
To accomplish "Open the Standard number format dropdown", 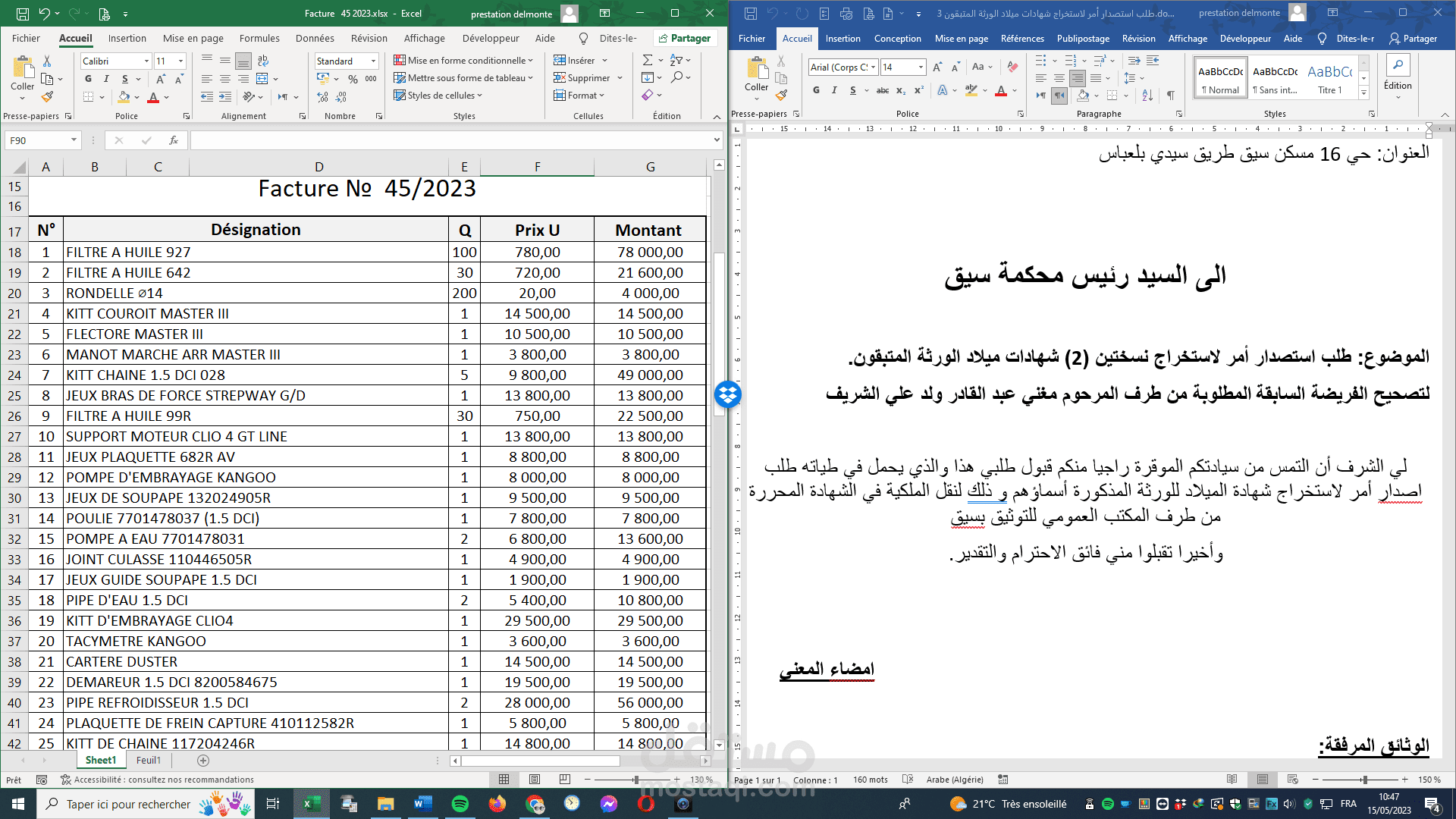I will (373, 61).
